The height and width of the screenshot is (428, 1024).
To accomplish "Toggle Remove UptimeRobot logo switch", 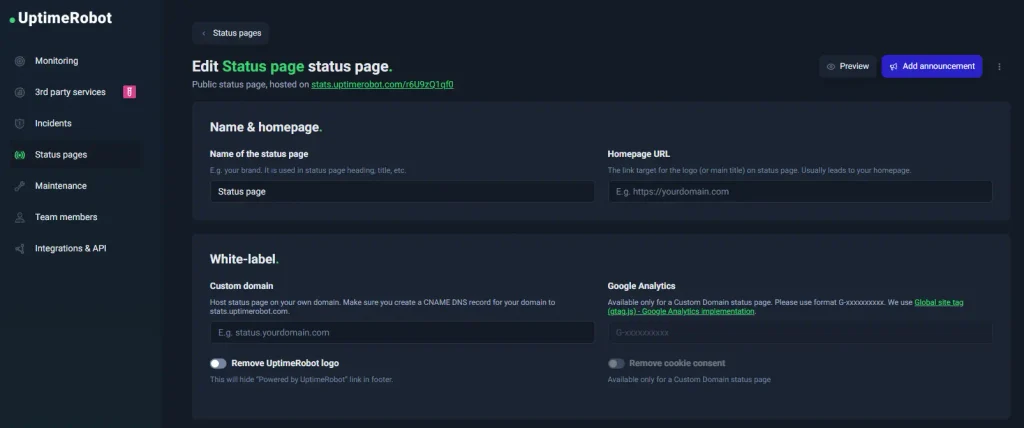I will click(x=218, y=363).
